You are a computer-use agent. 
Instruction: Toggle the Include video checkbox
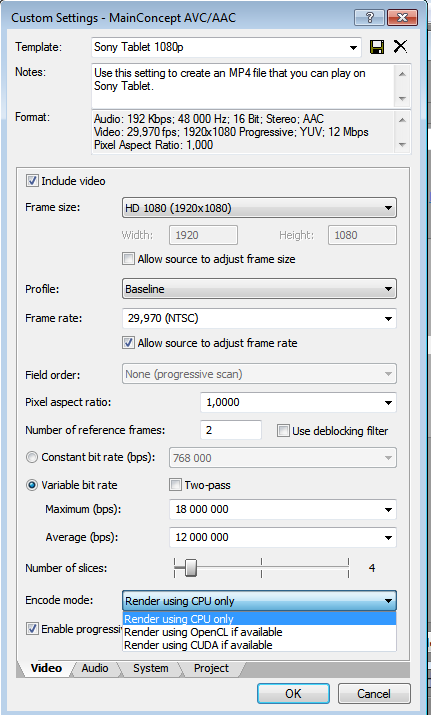point(32,181)
